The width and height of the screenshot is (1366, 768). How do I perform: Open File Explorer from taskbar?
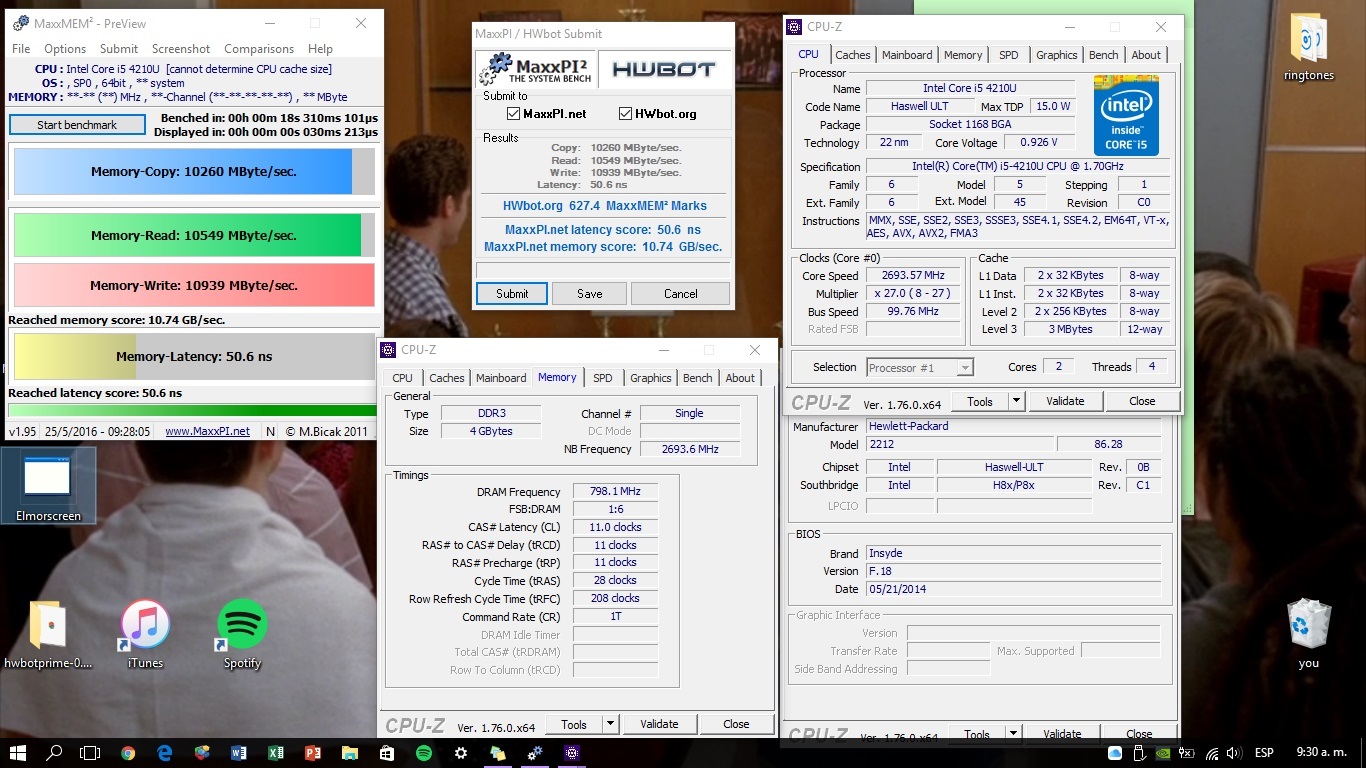click(x=350, y=753)
